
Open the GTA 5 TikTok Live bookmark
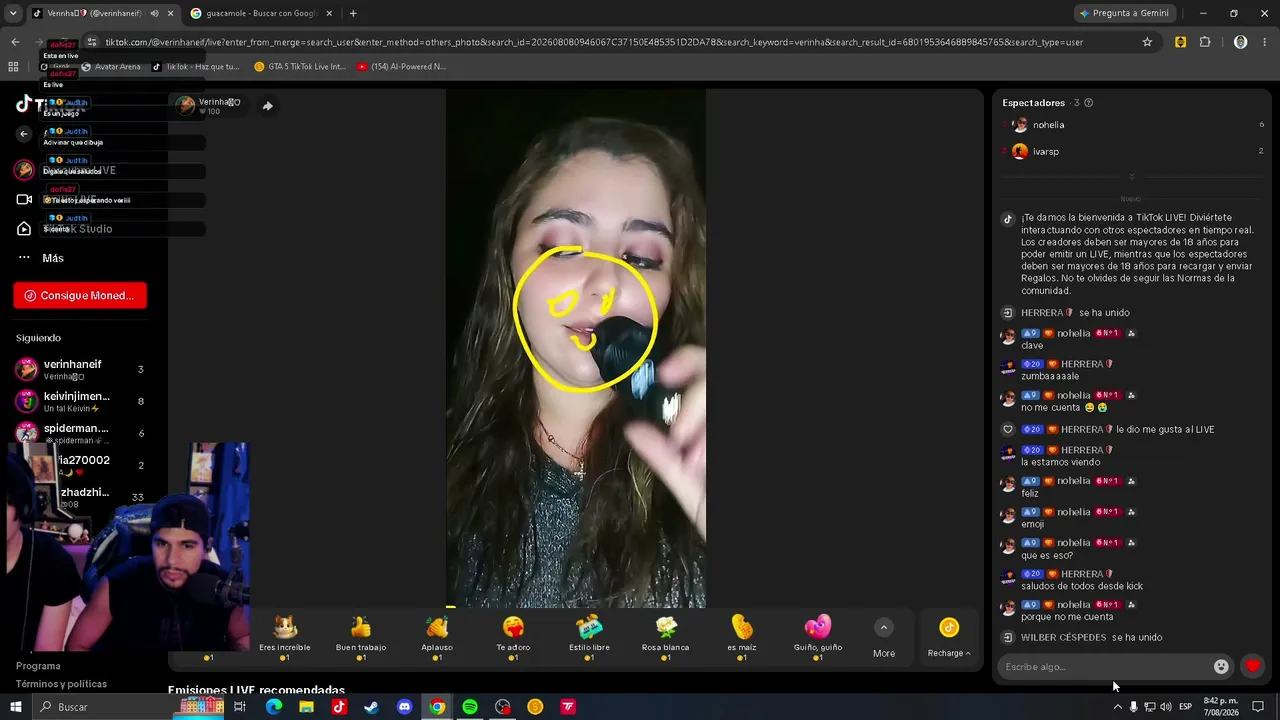(x=300, y=67)
